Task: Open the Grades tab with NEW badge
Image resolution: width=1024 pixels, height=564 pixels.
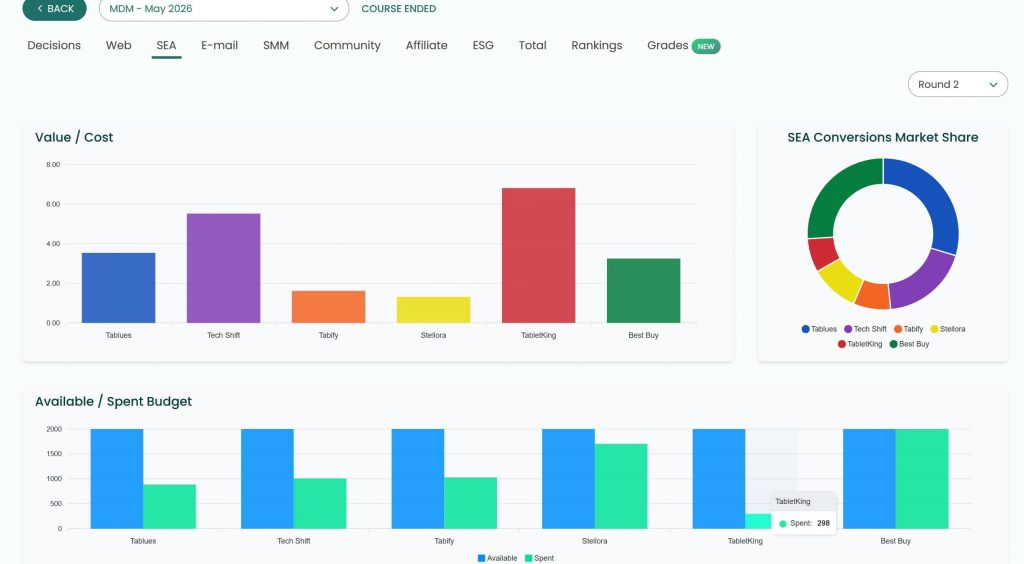Action: click(x=683, y=46)
